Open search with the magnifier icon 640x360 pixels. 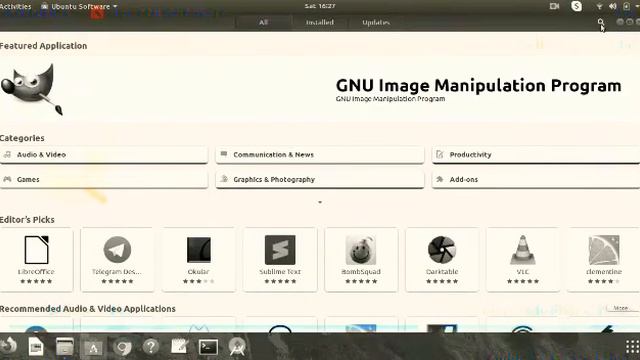[x=600, y=22]
